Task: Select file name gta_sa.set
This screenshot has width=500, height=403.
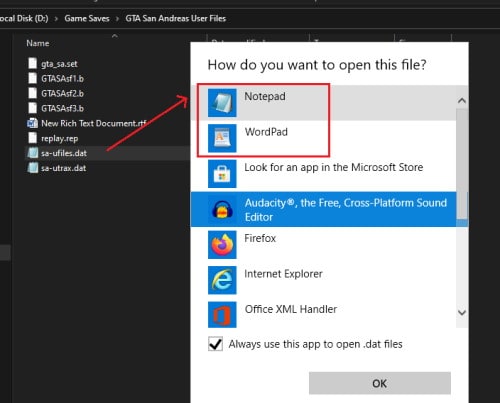Action: [x=59, y=64]
